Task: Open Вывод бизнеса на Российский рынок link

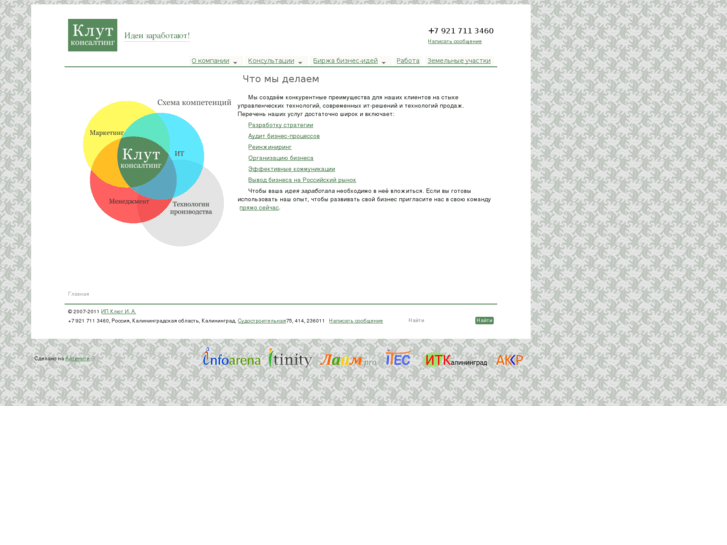Action: (x=302, y=180)
